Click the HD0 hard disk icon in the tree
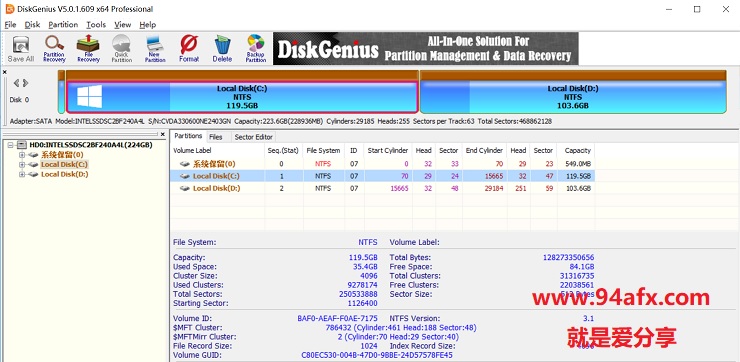740x362 pixels. pyautogui.click(x=22, y=145)
